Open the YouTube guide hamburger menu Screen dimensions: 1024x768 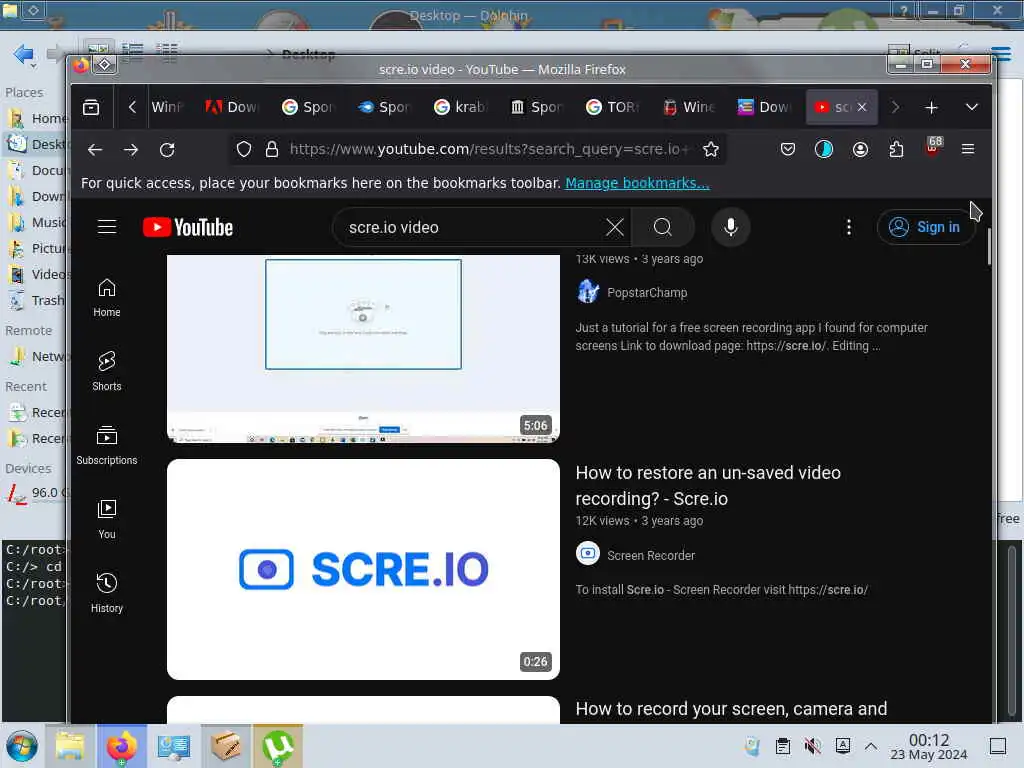tap(107, 227)
